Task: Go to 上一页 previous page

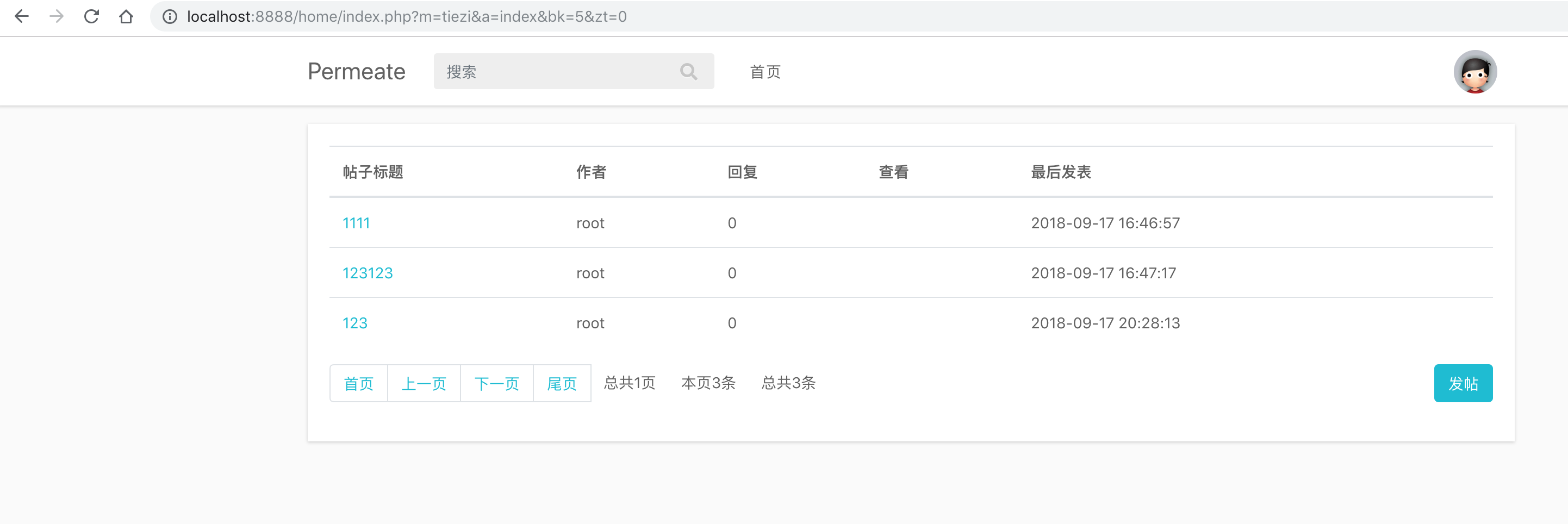Action: point(424,383)
